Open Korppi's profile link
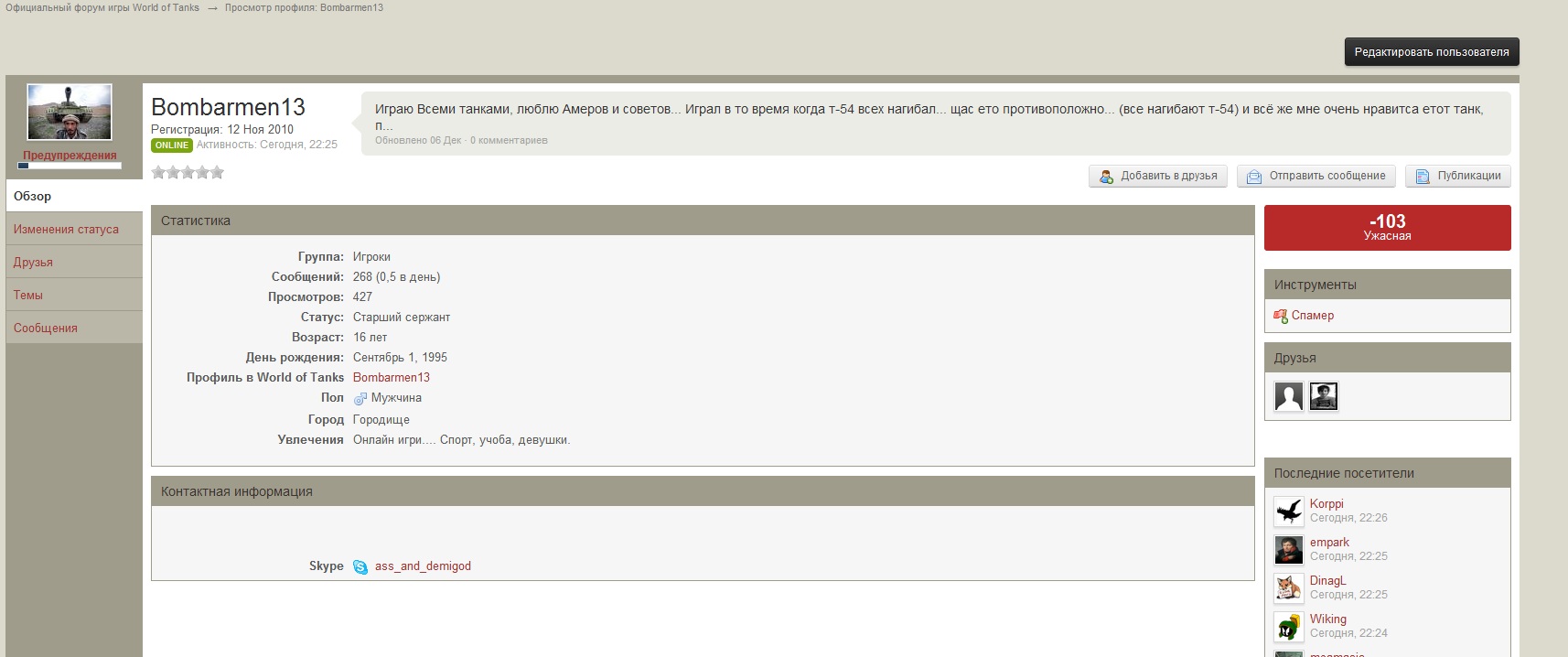The image size is (1568, 657). (1326, 504)
